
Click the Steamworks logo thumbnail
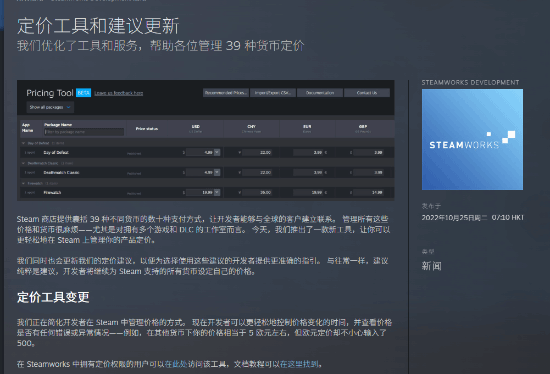point(472,139)
